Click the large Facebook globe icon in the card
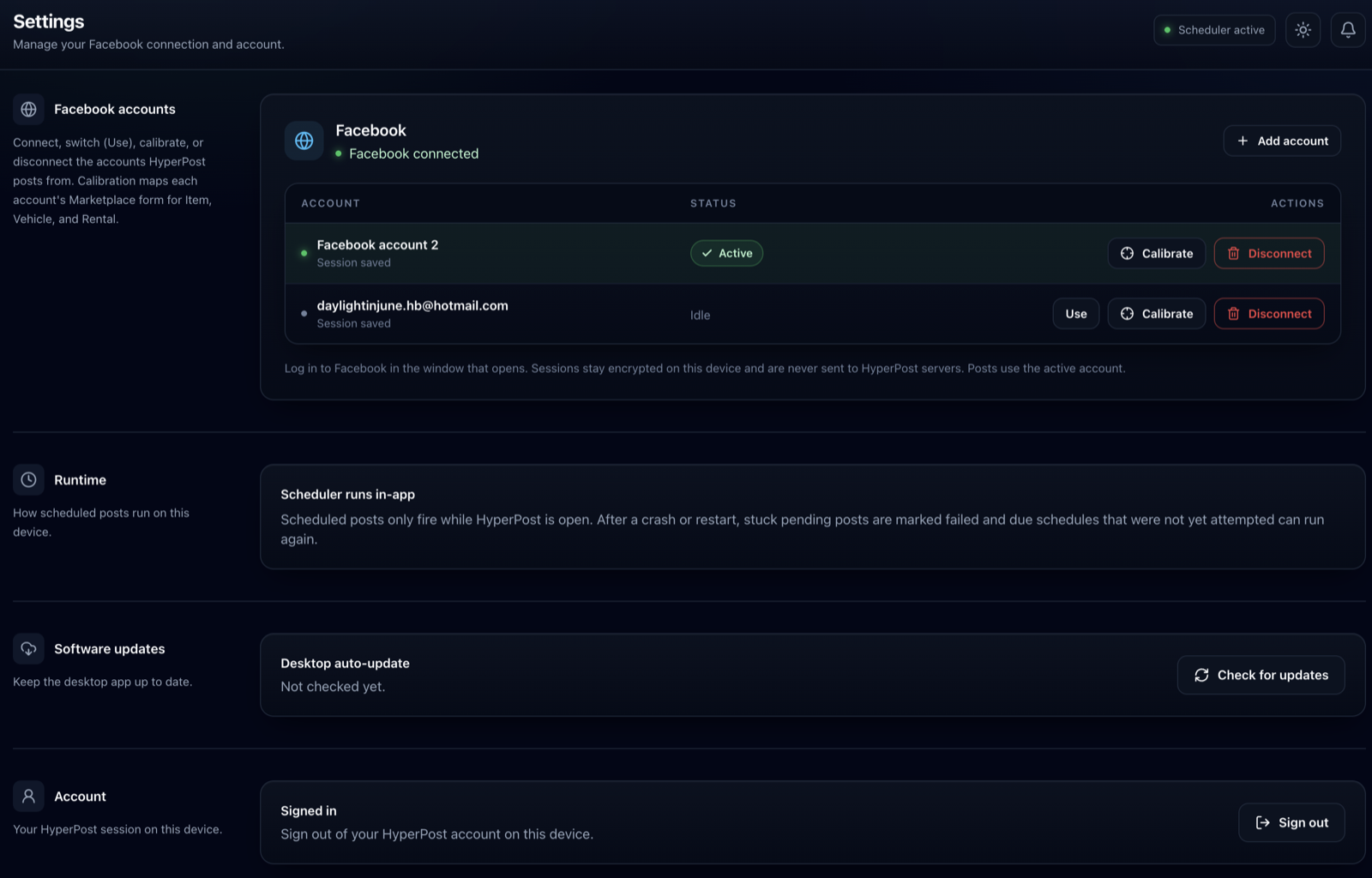The image size is (1372, 878). (304, 141)
